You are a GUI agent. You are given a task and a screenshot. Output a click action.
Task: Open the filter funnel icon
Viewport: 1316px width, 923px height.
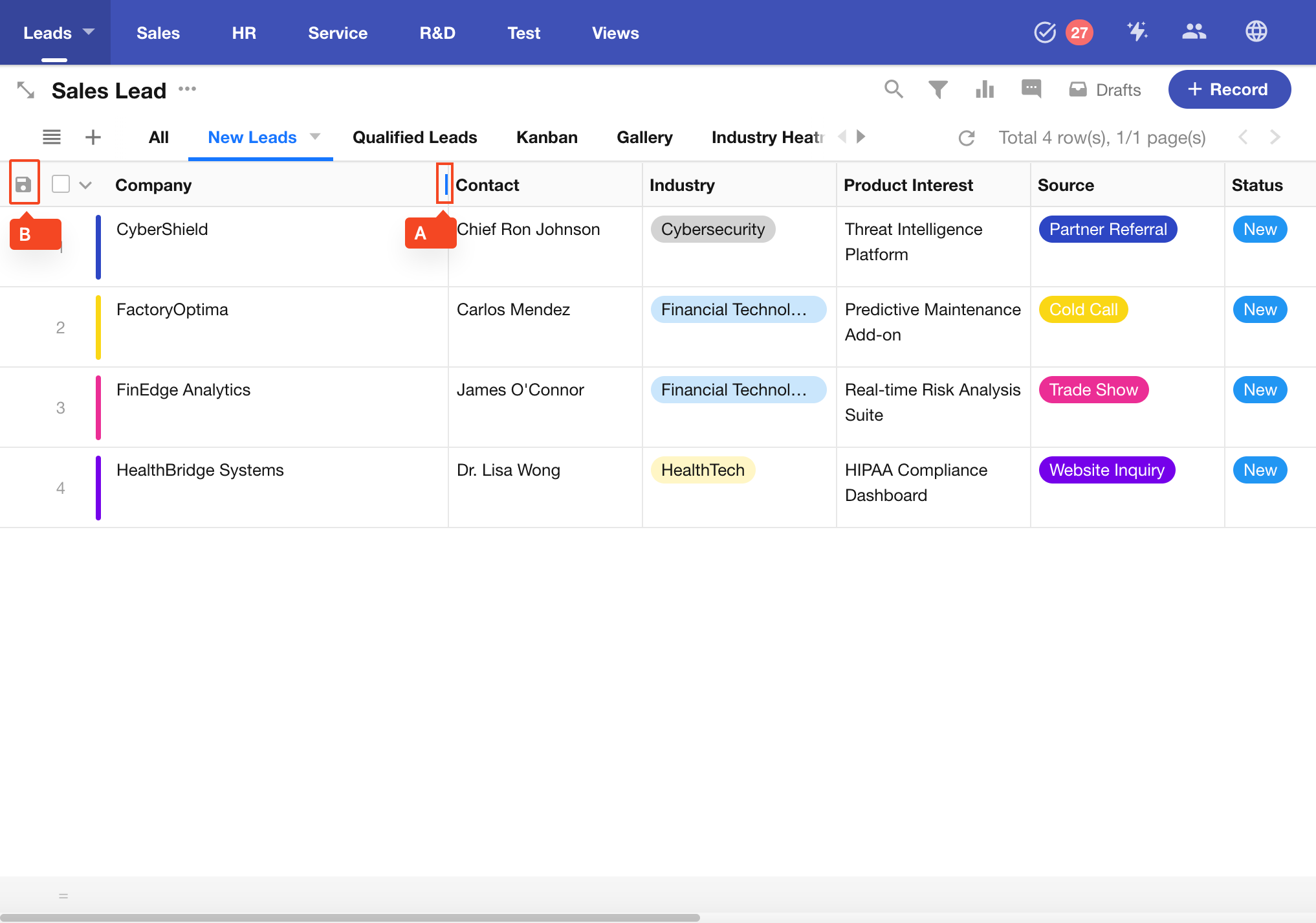pos(938,89)
